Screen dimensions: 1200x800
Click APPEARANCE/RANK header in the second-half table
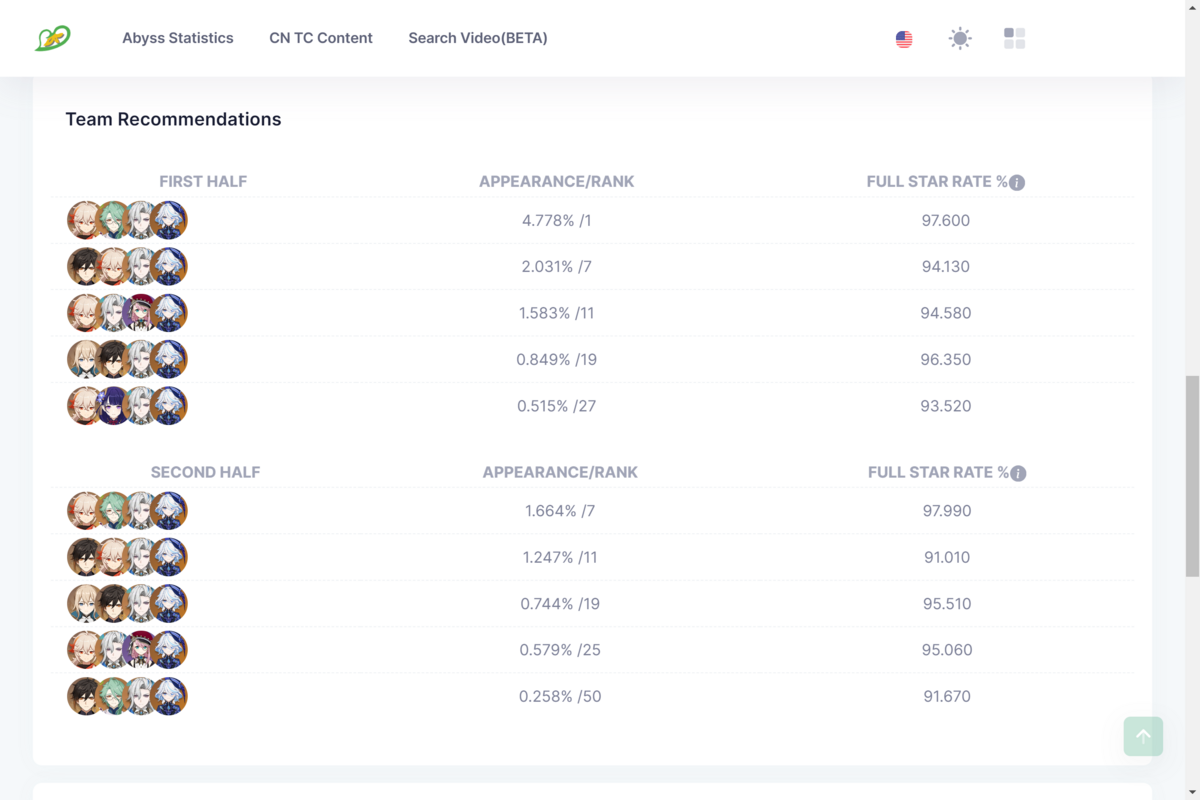560,472
